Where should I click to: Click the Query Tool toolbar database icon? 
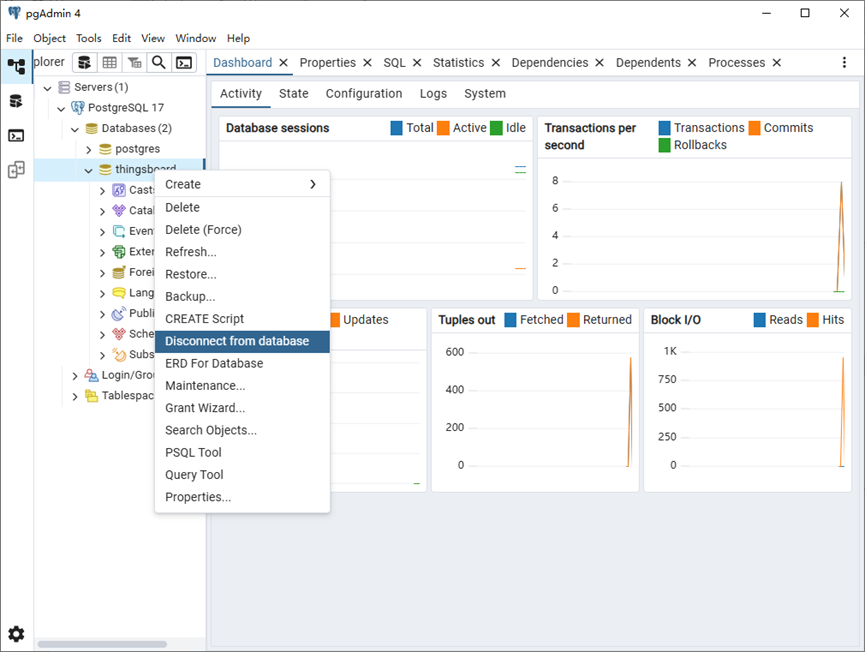click(x=84, y=63)
